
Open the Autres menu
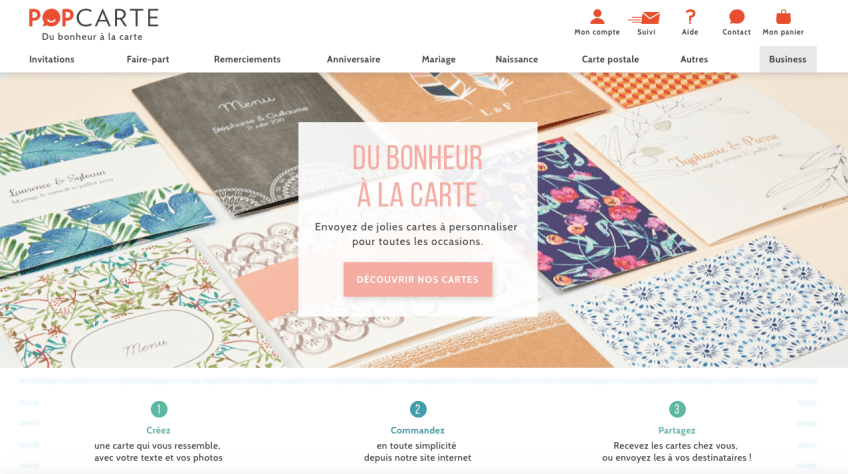pos(694,60)
